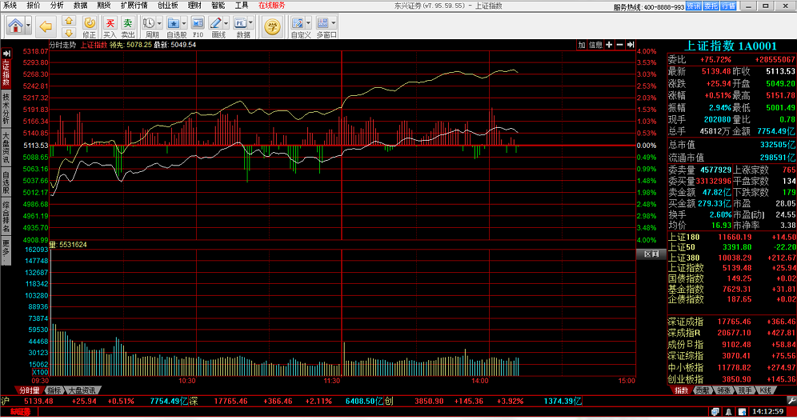Click the green 卖出 sell icon

(x=128, y=27)
